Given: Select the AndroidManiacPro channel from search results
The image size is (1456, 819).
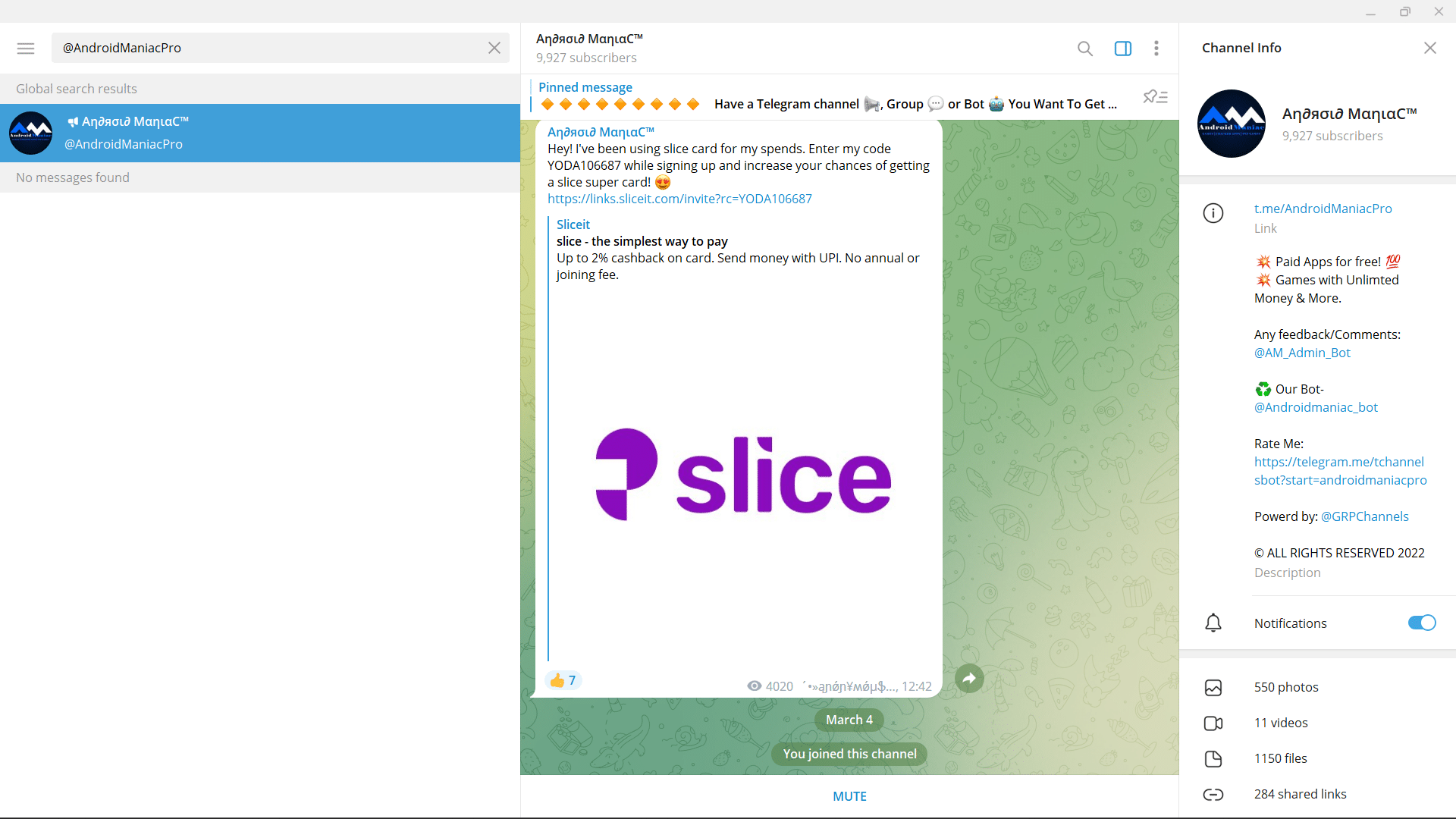Looking at the screenshot, I should coord(259,131).
